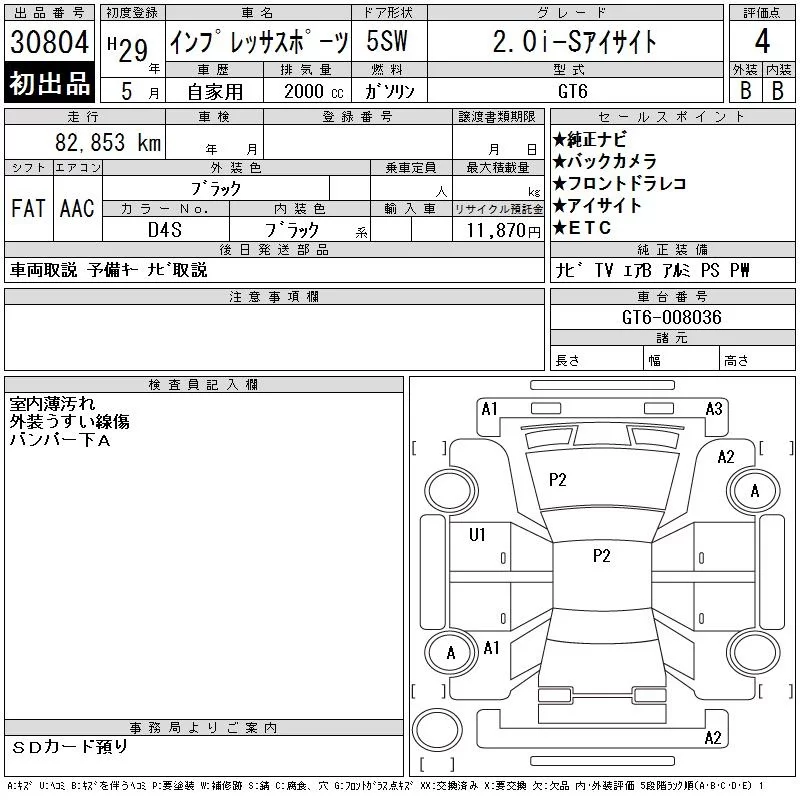The image size is (800, 800).
Task: Click the rear-right wheel circle
Action: coord(754,652)
